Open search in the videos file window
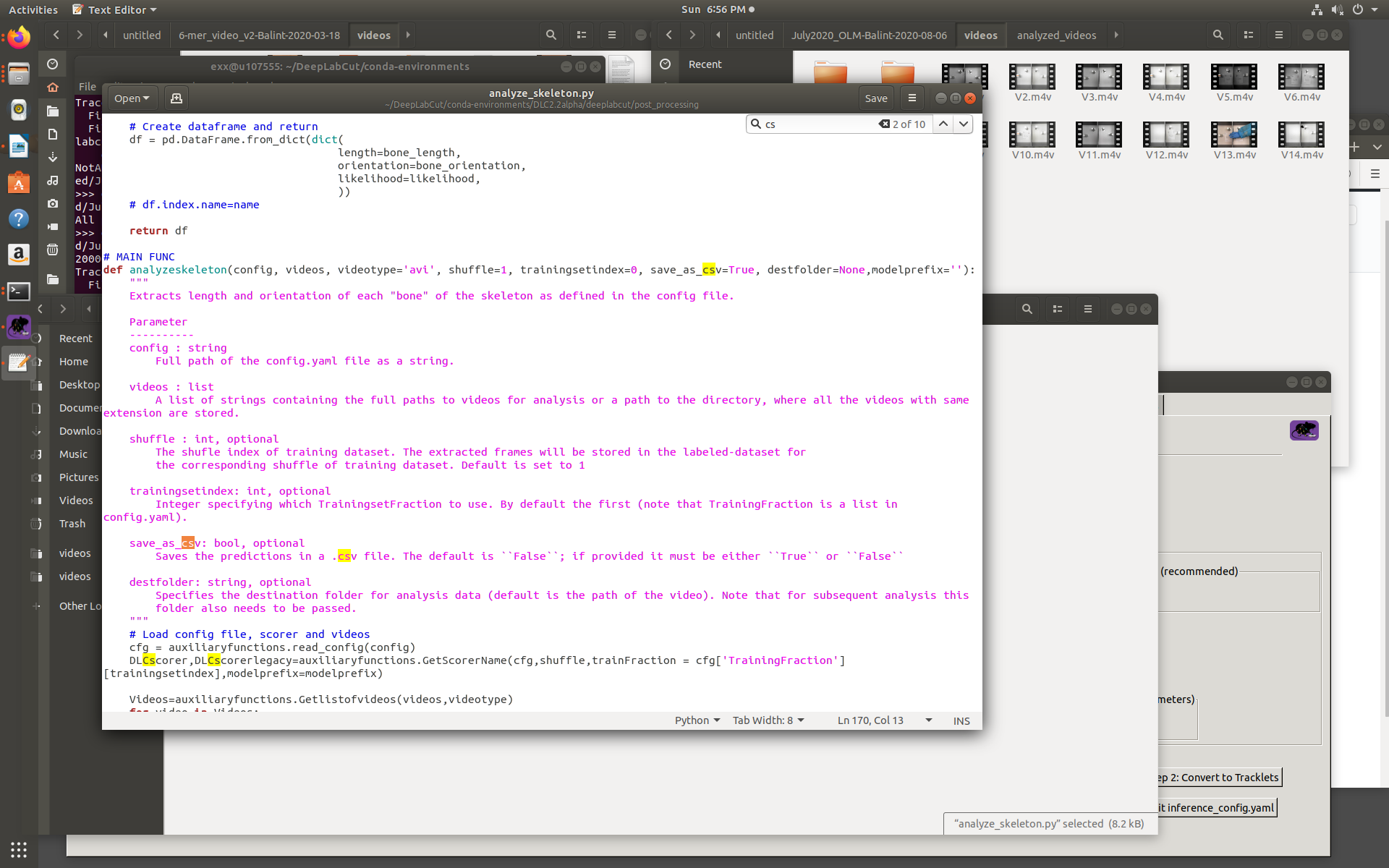 (x=1218, y=34)
